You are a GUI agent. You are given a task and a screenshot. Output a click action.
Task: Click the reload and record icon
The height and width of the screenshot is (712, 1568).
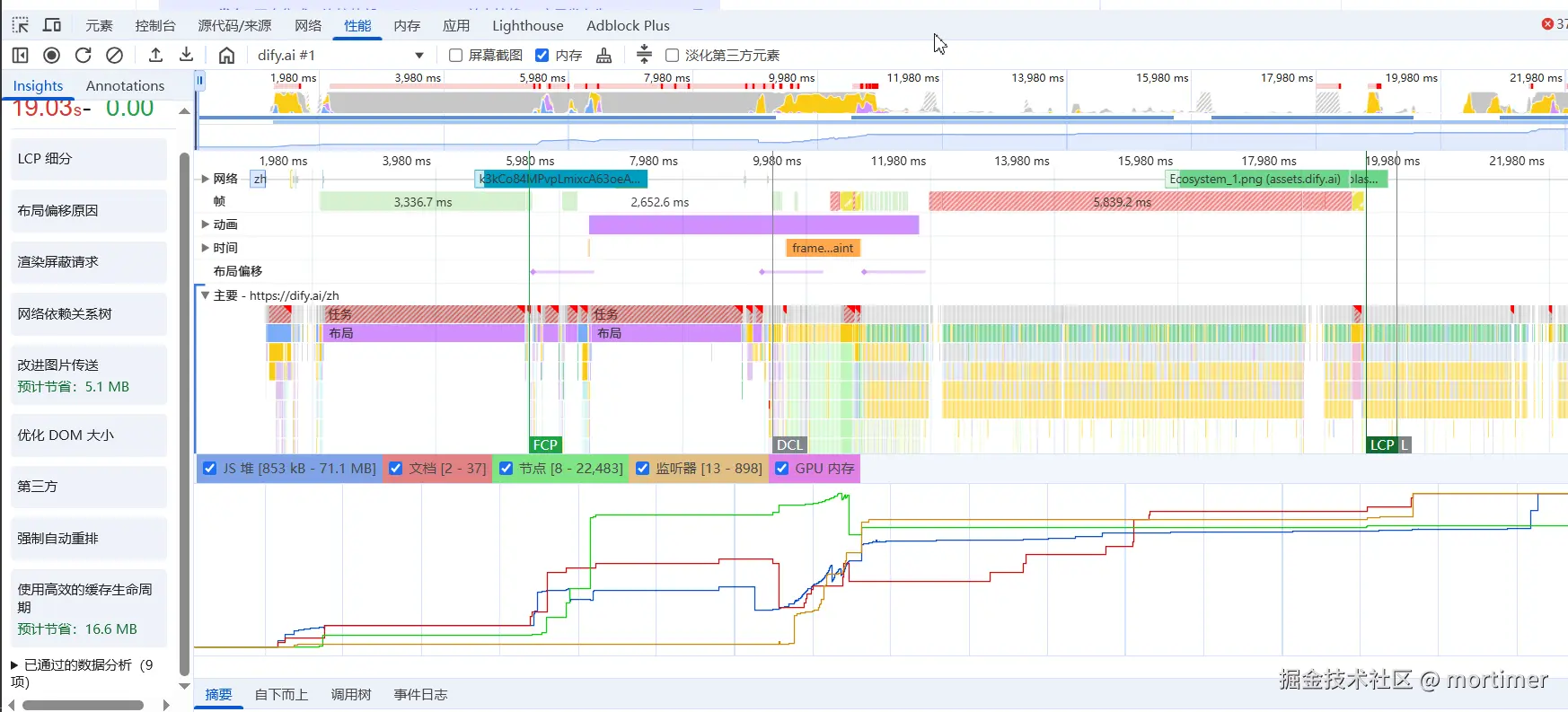84,56
